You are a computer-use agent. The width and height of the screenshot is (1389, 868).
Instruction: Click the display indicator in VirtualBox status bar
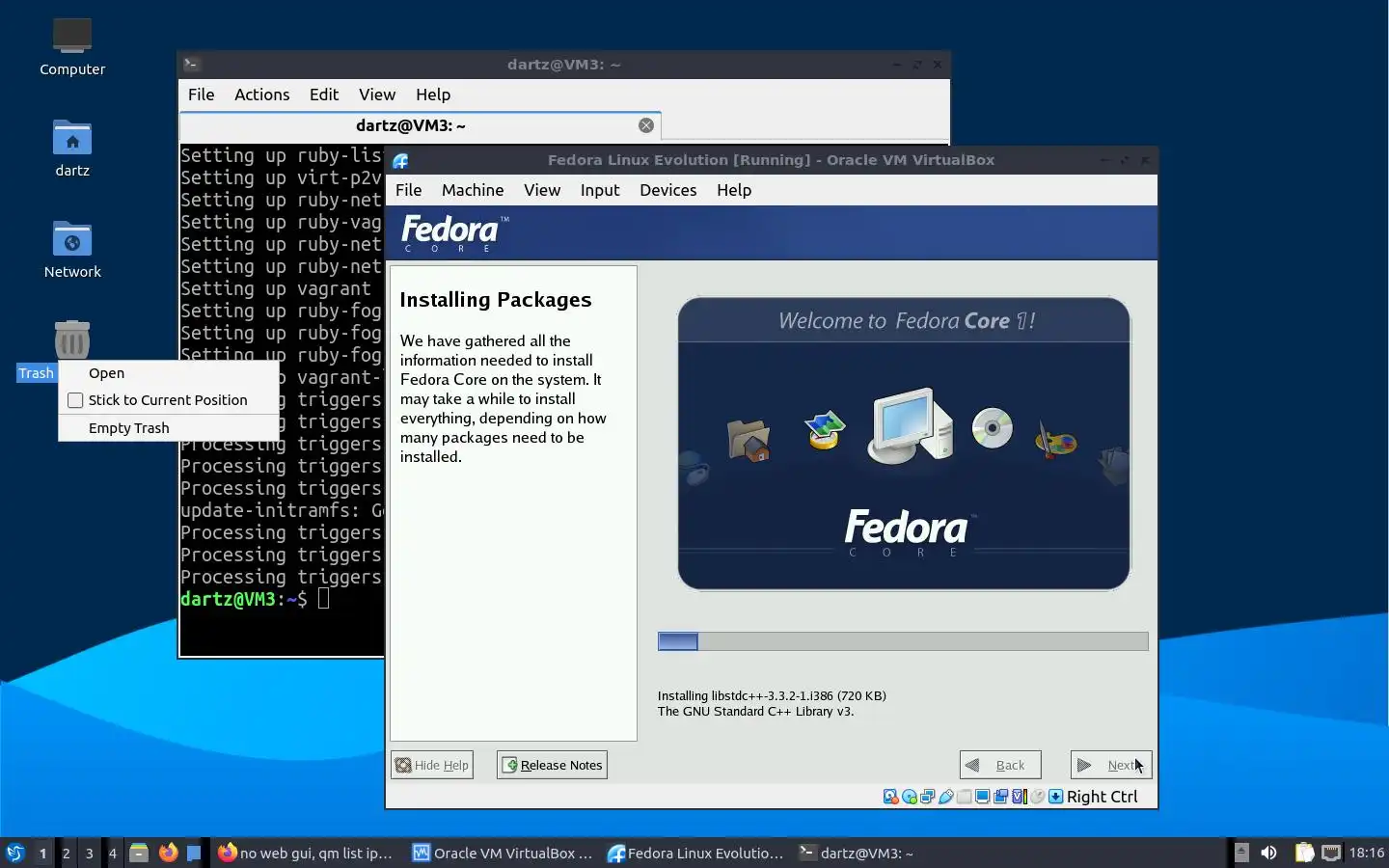pos(982,797)
